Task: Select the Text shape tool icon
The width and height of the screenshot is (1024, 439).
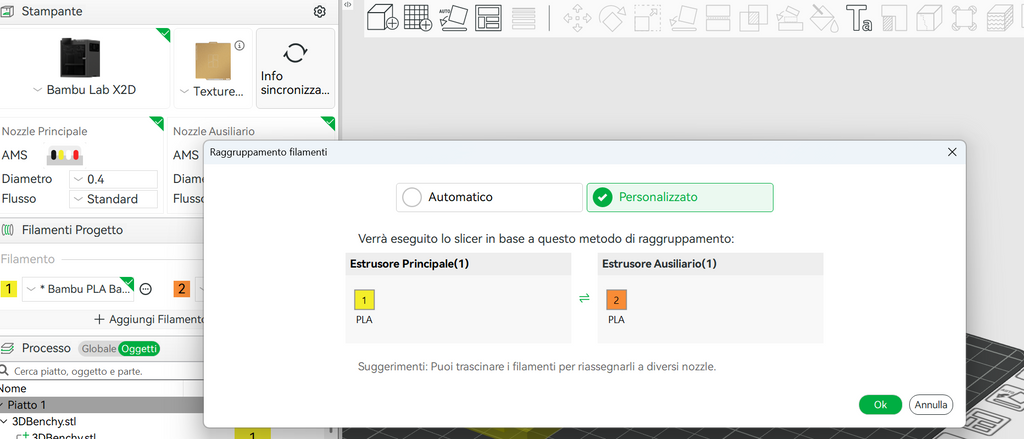Action: pos(859,18)
